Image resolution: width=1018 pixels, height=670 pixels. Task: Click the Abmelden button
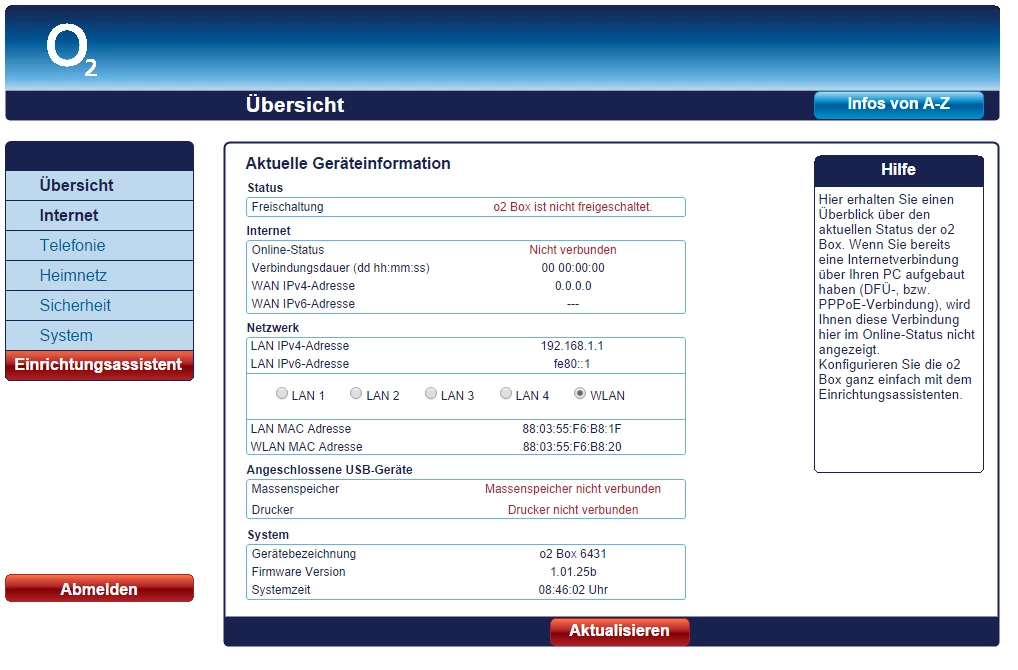click(99, 589)
